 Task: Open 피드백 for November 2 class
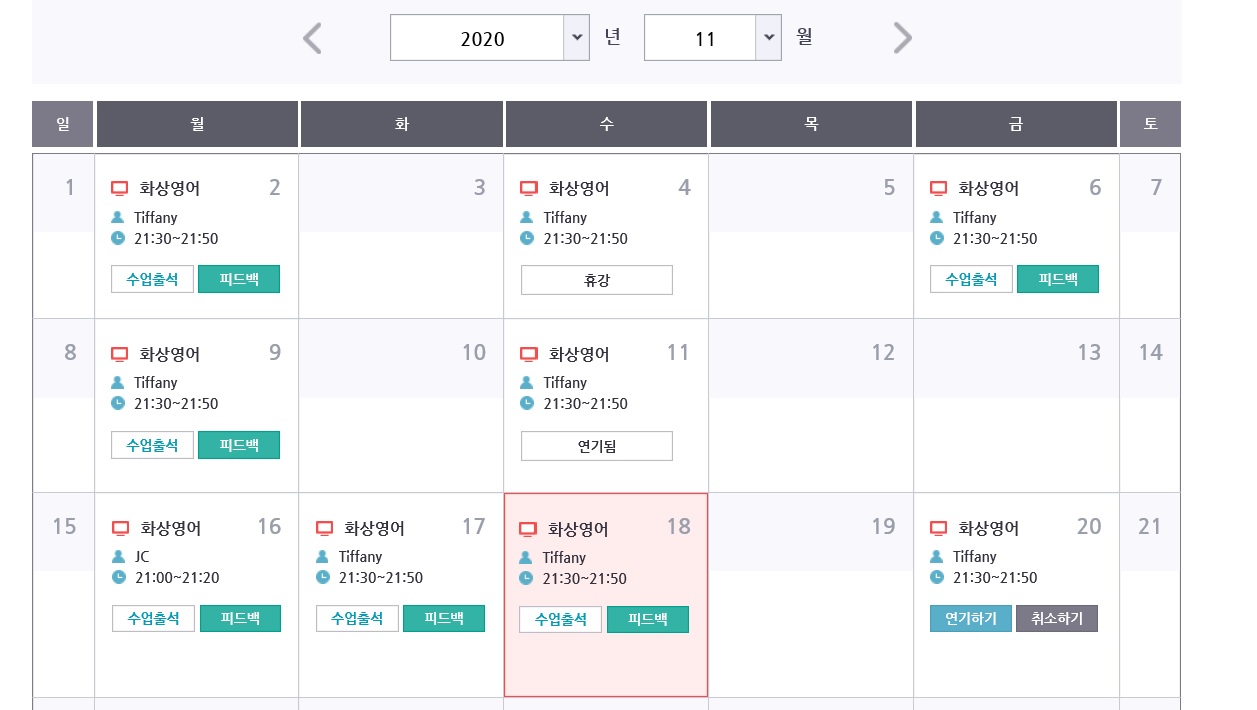tap(239, 279)
